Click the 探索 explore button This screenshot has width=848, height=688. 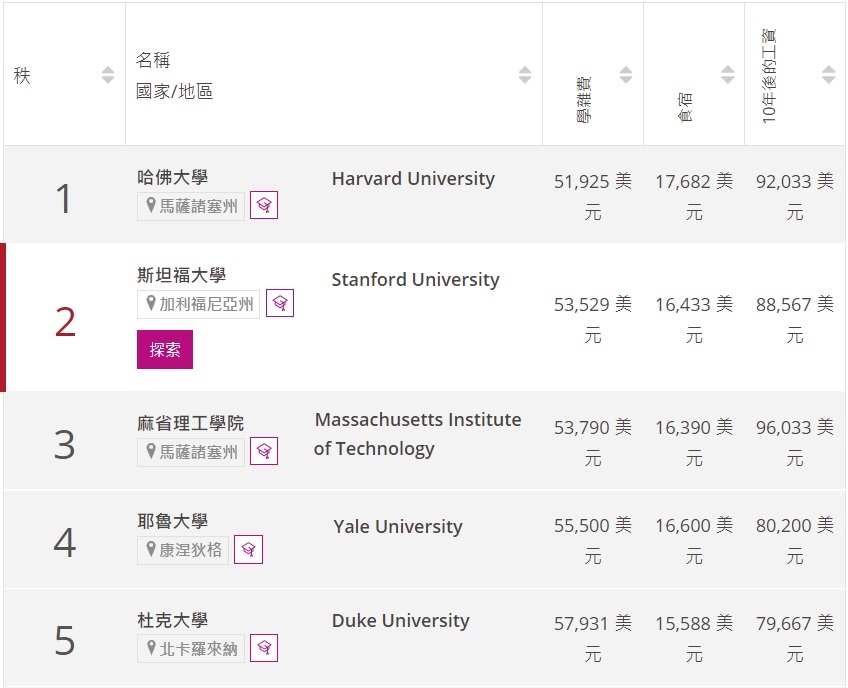pyautogui.click(x=165, y=349)
